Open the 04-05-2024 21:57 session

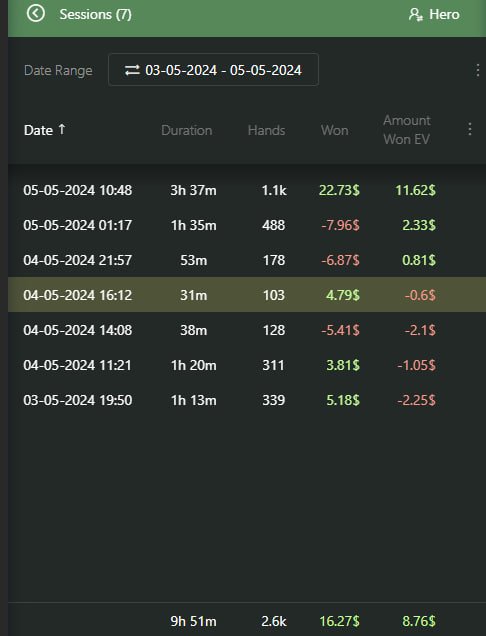(247, 260)
